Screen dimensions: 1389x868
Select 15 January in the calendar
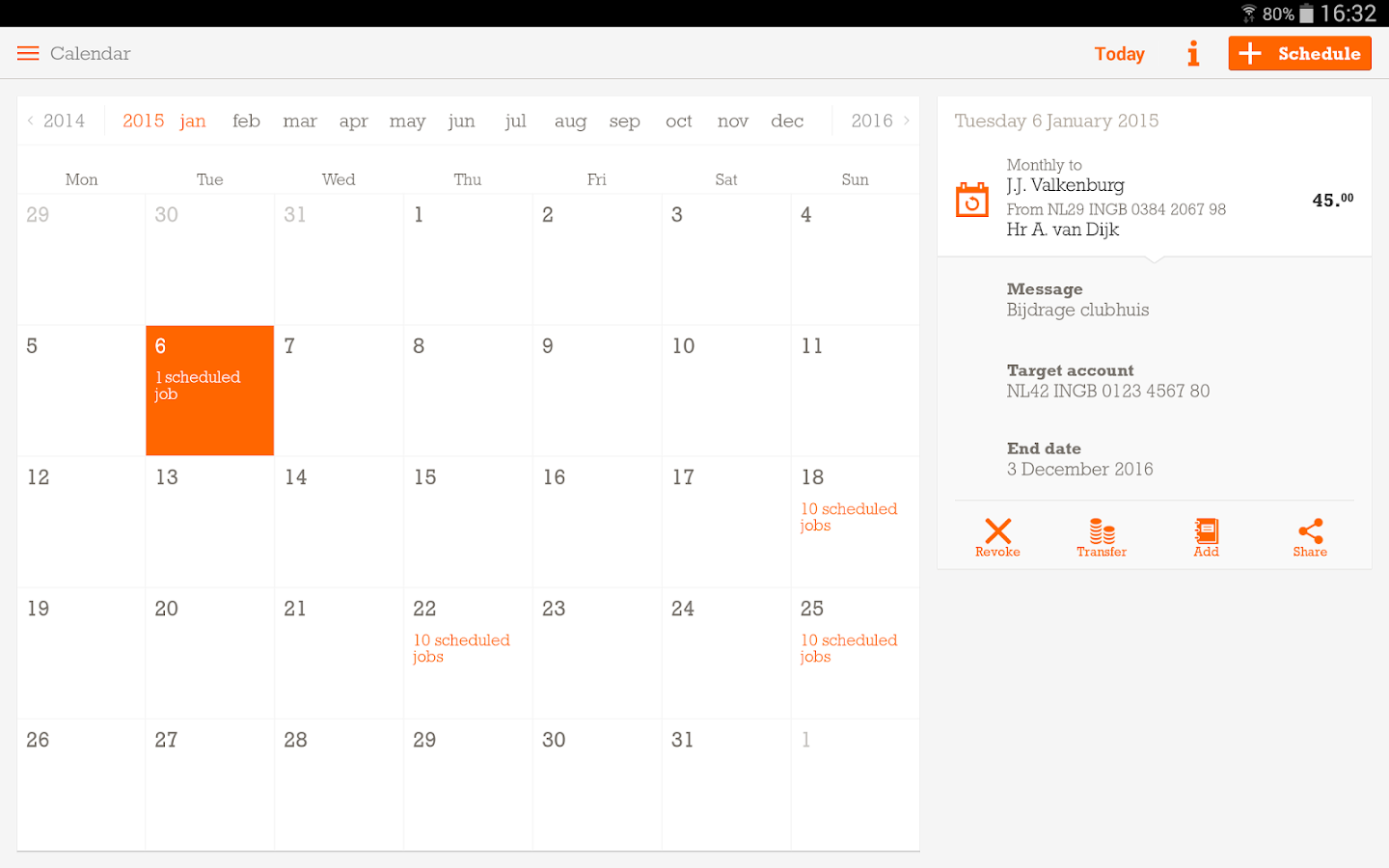pos(468,522)
